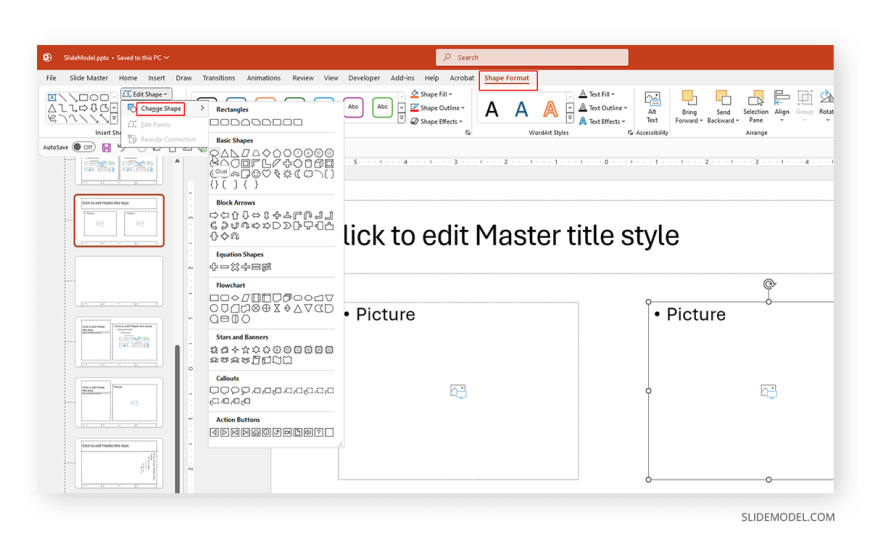This screenshot has height=539, width=870.
Task: Click in the Search box
Action: coord(532,57)
